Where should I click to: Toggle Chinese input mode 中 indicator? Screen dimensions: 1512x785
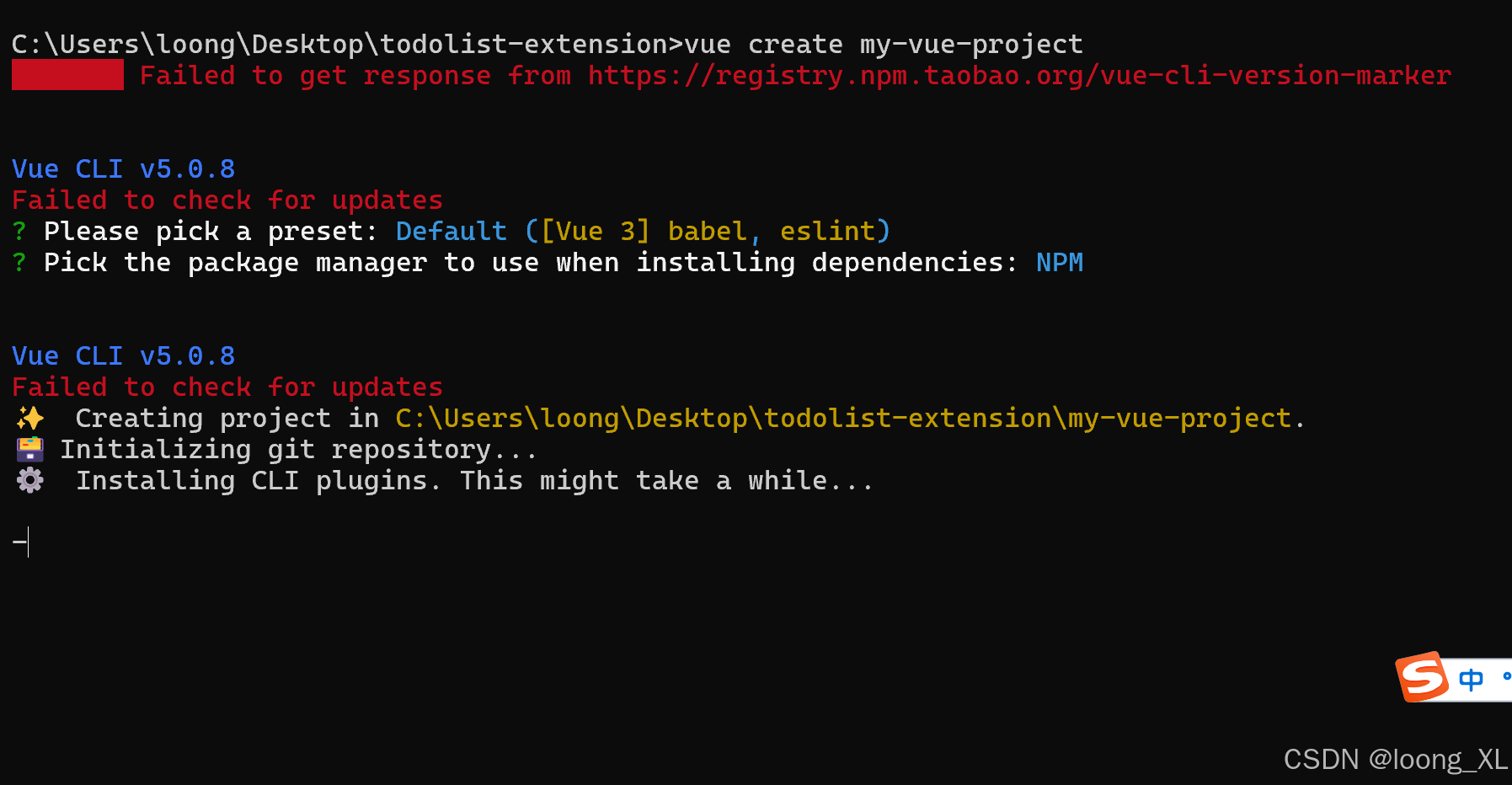click(1471, 679)
